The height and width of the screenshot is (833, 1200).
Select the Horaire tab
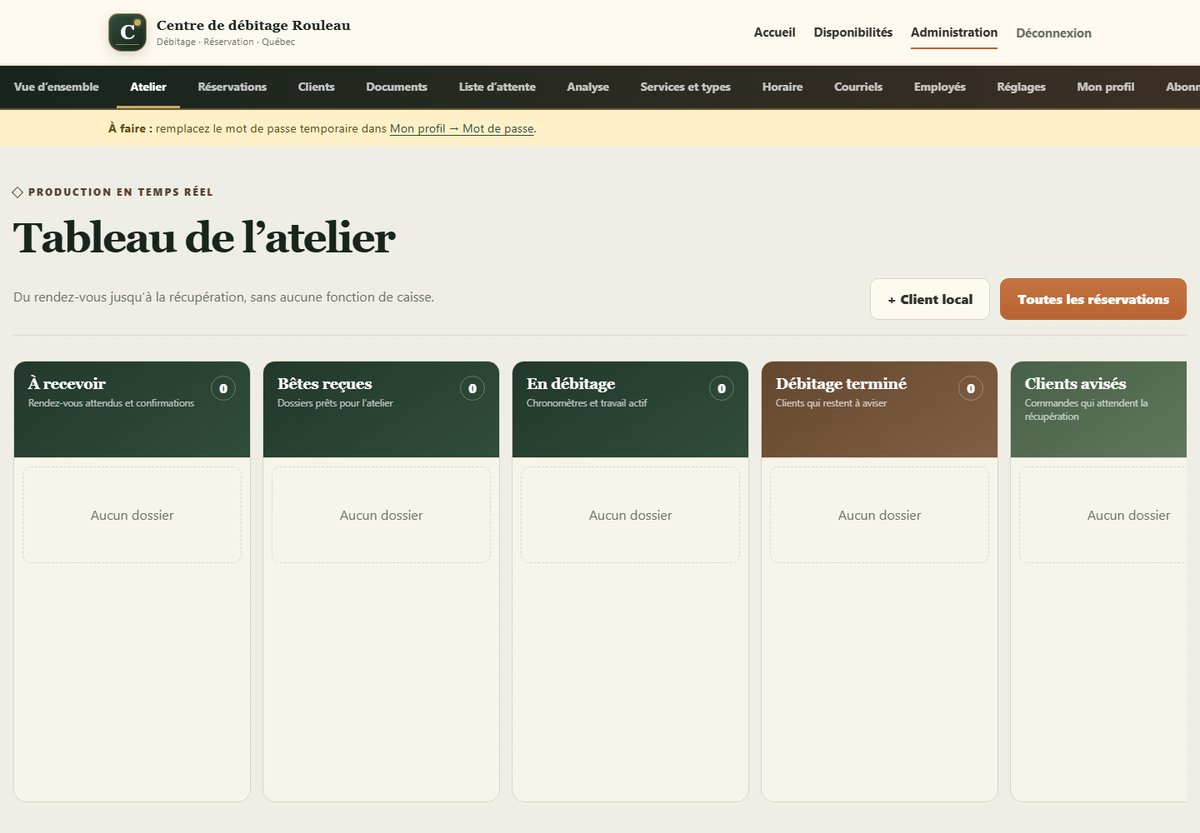coord(782,87)
